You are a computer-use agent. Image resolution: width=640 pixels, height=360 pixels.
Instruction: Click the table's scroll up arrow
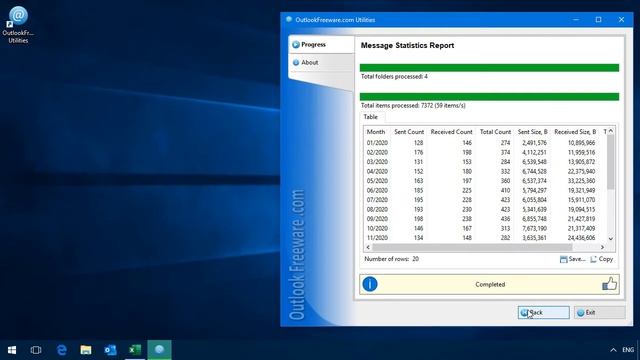click(611, 131)
